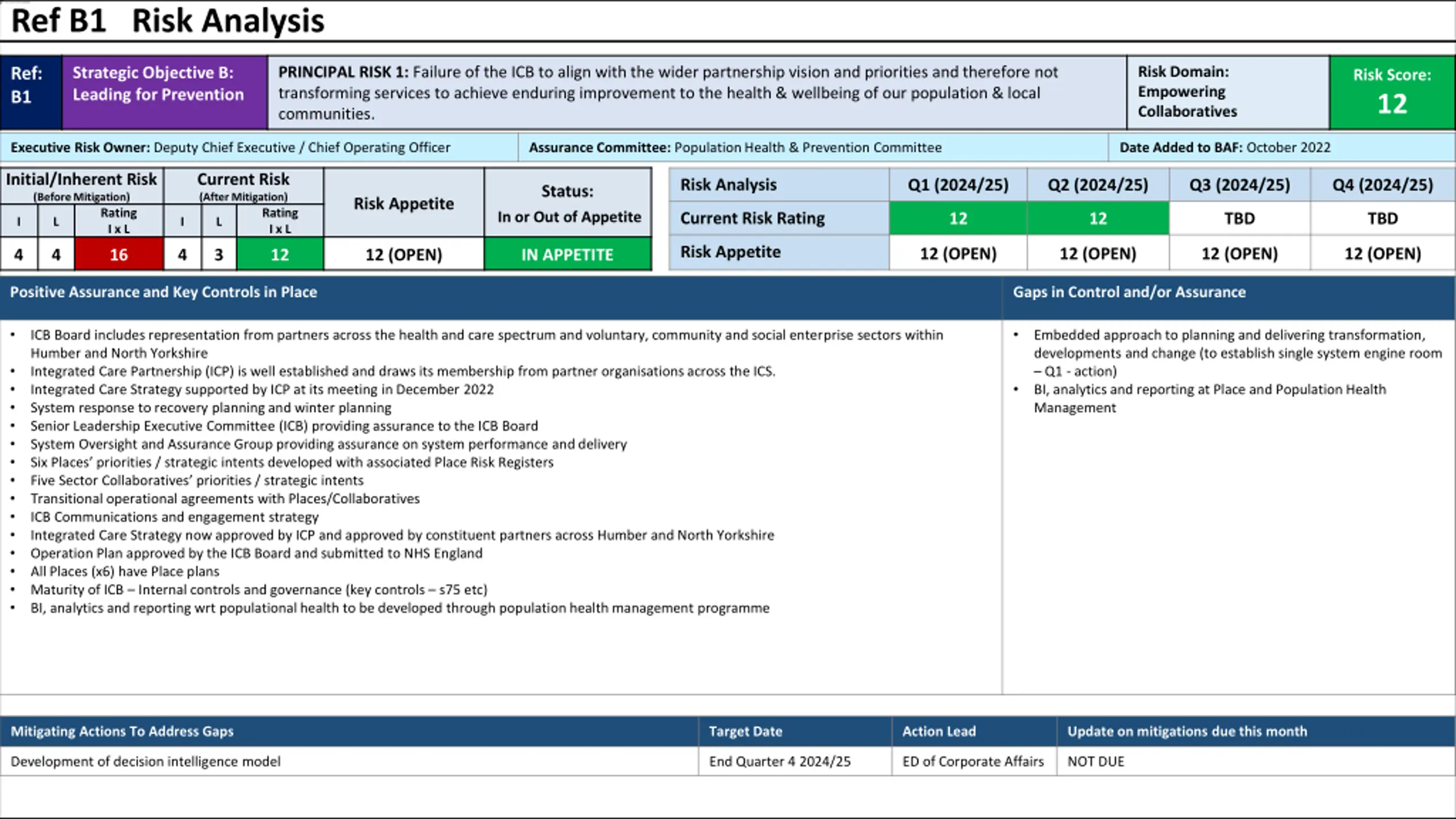Click the green IN APPETITE status cell
The width and height of the screenshot is (1456, 819).
pos(567,254)
